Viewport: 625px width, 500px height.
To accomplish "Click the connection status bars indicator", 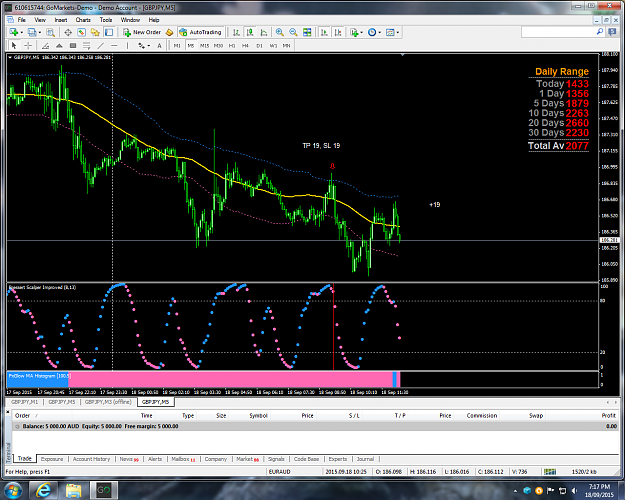I will pyautogui.click(x=550, y=472).
